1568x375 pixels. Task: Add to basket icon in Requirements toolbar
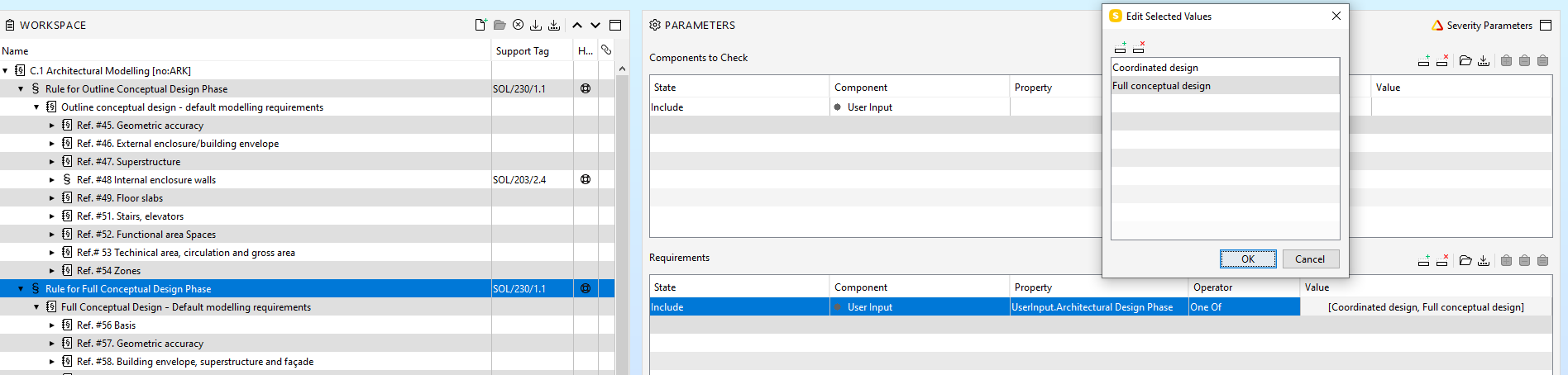pyautogui.click(x=1506, y=260)
